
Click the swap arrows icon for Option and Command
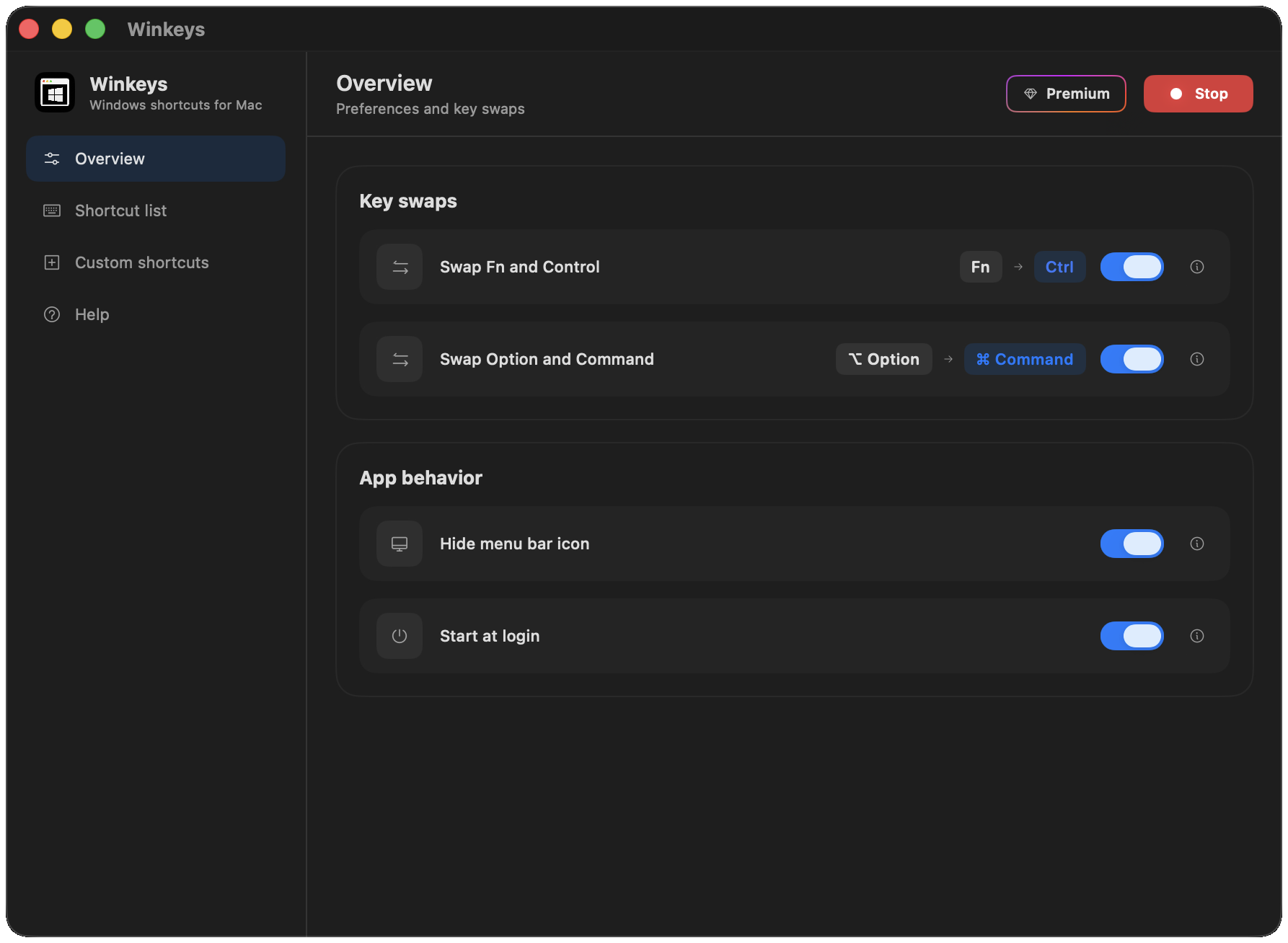[400, 359]
